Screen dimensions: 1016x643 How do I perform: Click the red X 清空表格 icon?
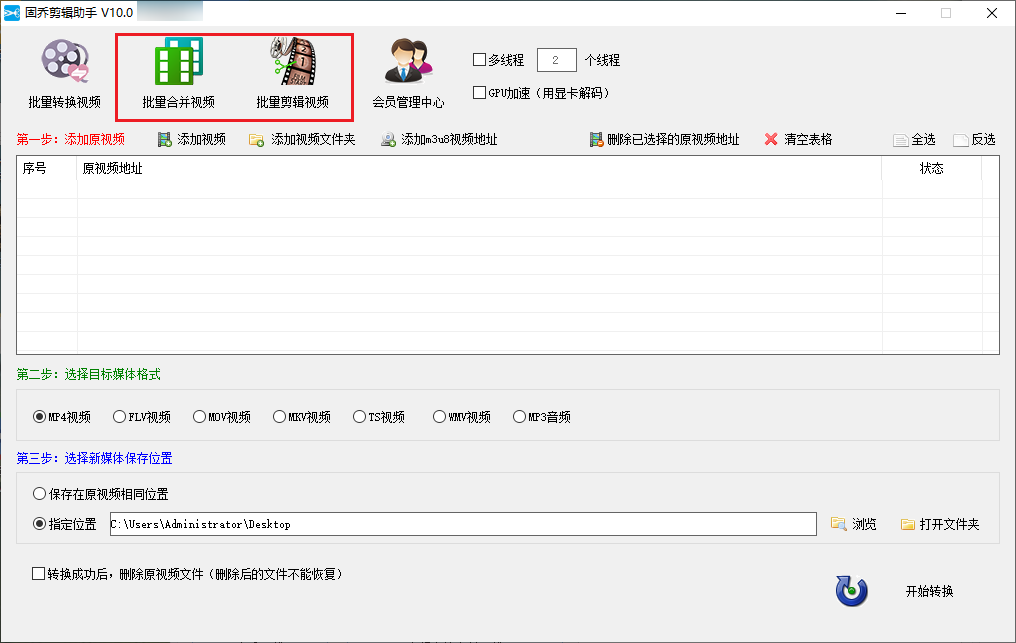770,139
